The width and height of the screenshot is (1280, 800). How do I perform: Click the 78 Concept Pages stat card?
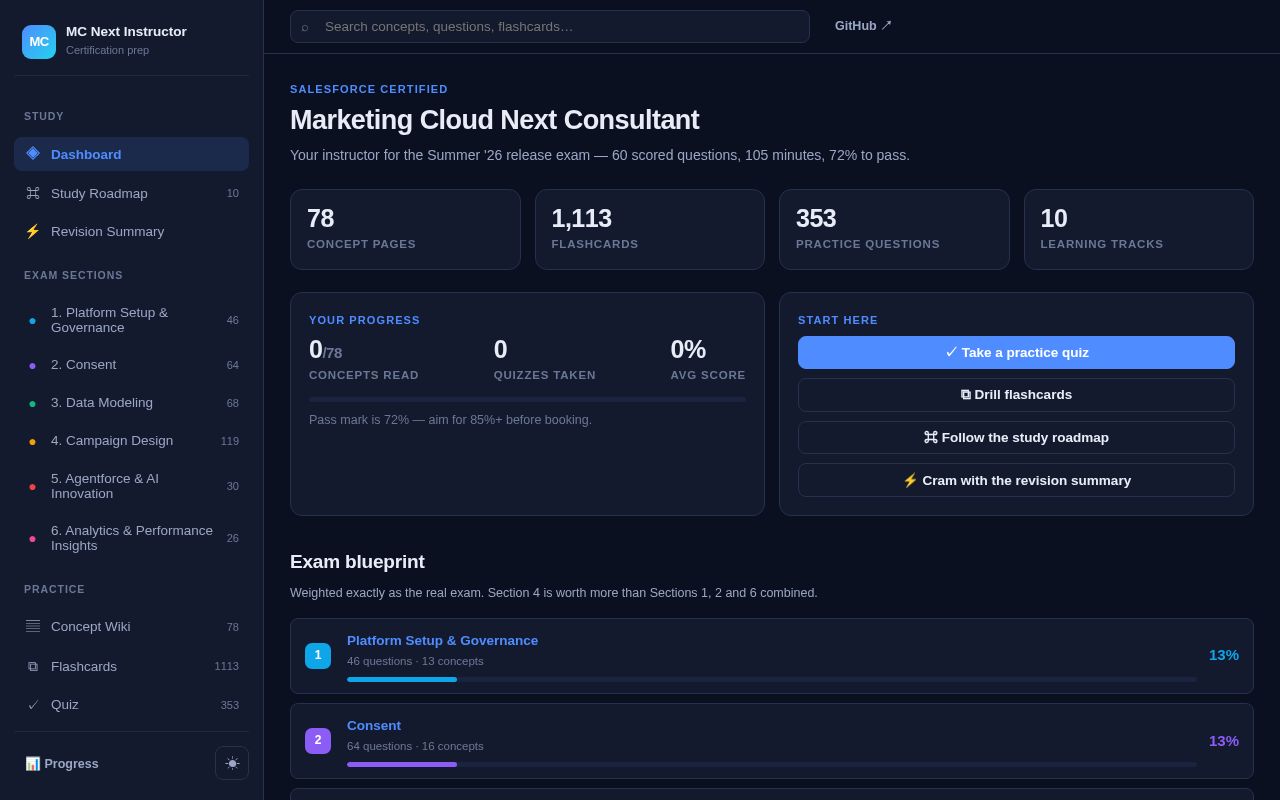click(405, 230)
